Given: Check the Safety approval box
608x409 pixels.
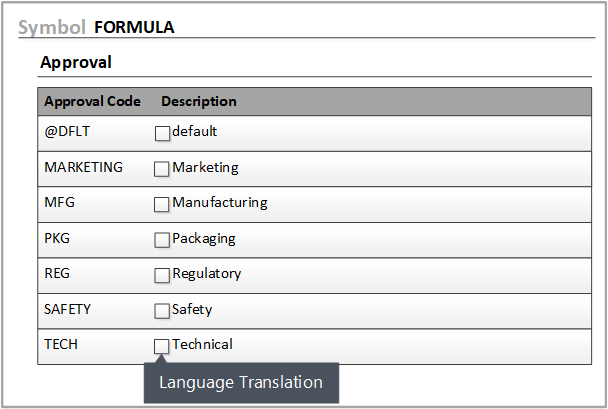Looking at the screenshot, I should point(162,311).
